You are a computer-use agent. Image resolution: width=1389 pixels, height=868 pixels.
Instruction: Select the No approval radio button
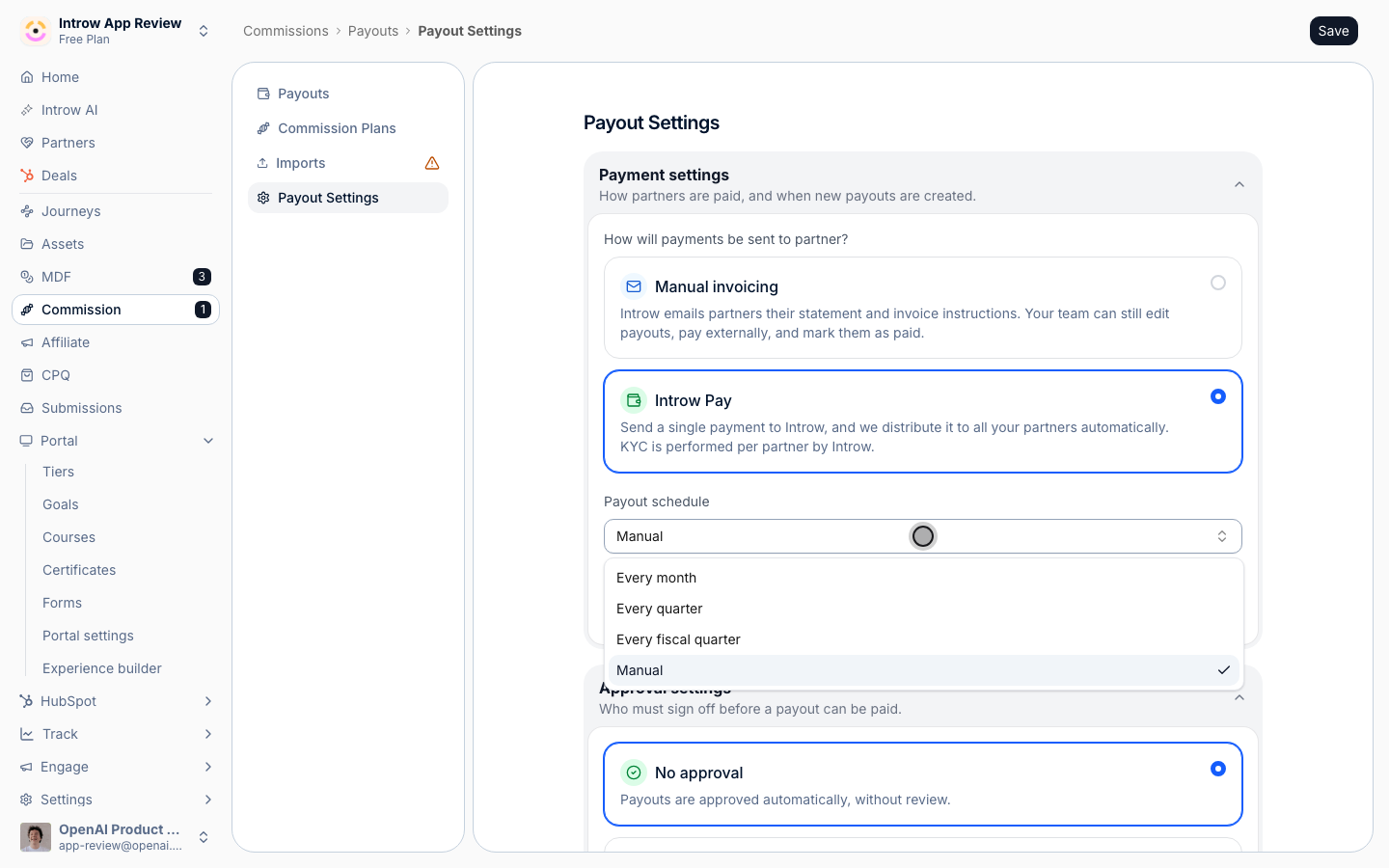coord(1218,769)
